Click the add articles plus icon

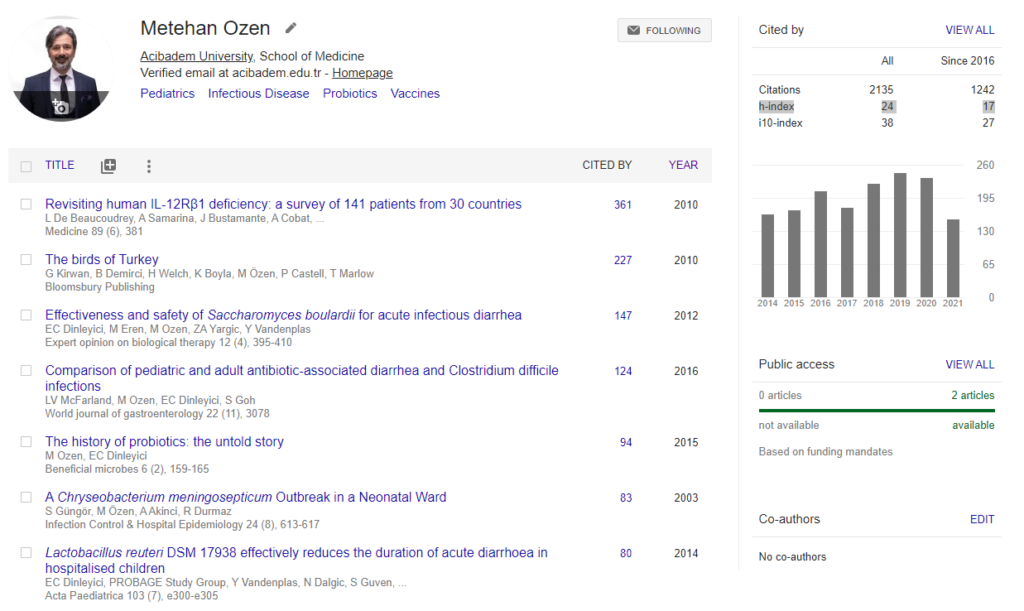[108, 166]
